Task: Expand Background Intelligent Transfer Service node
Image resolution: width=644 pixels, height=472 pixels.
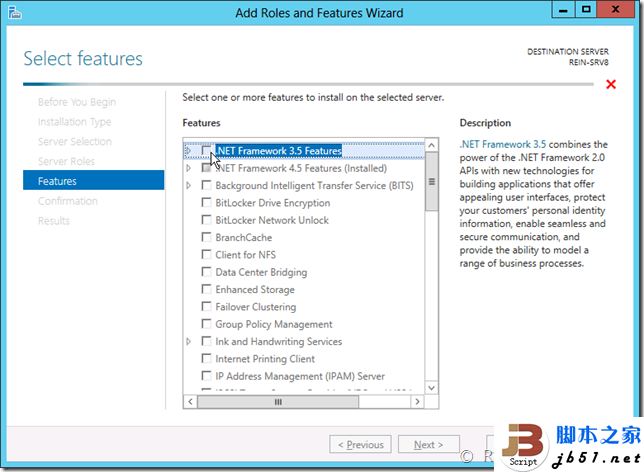Action: [x=189, y=186]
